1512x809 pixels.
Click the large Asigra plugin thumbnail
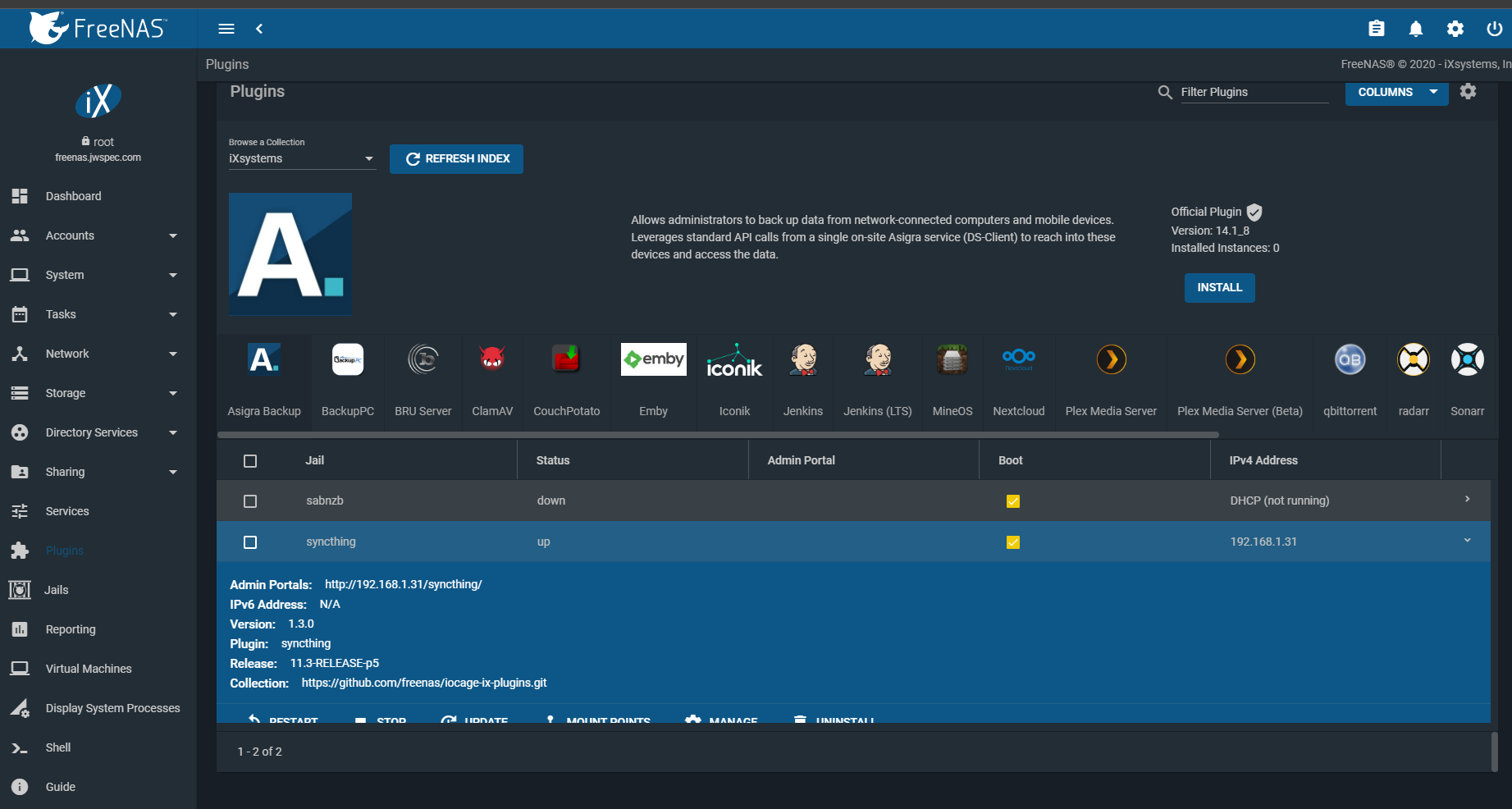tap(290, 254)
